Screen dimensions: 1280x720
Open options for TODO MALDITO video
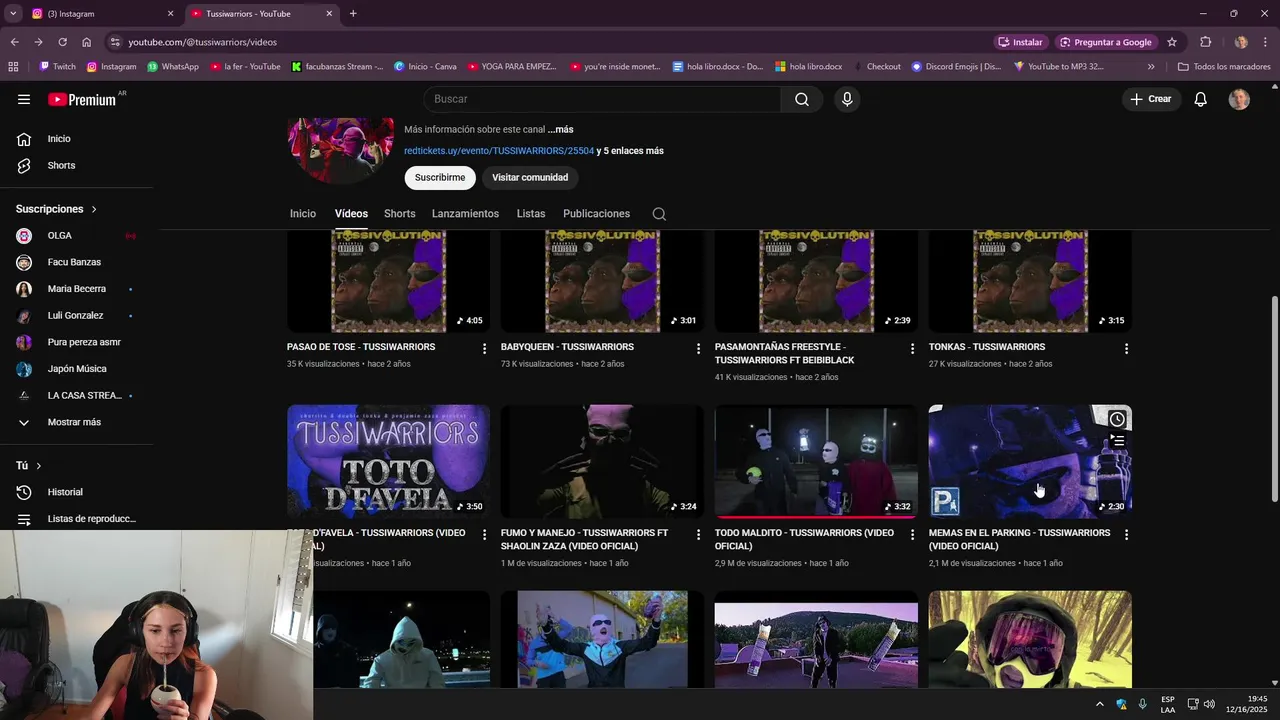(912, 534)
